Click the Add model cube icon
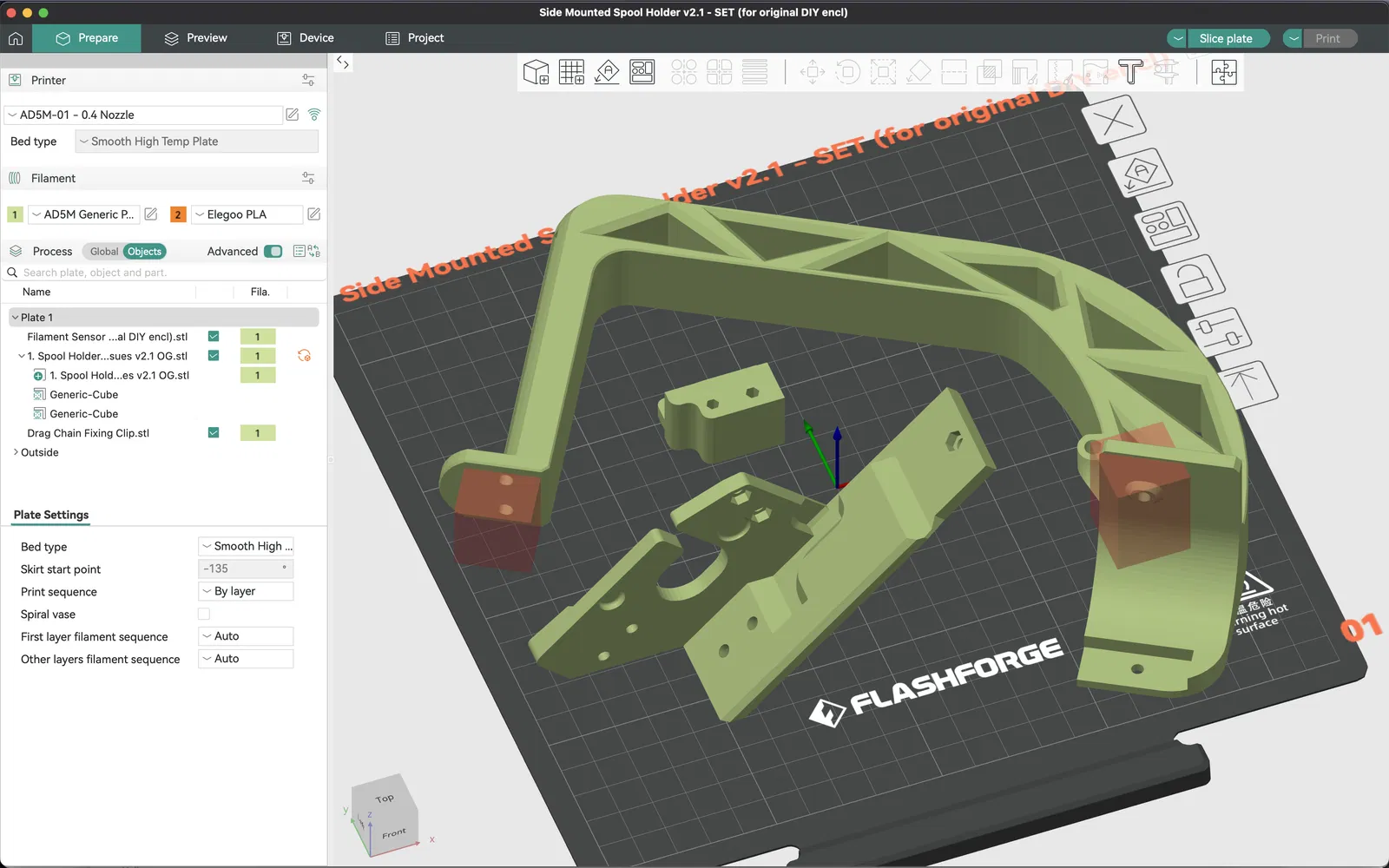 537,72
